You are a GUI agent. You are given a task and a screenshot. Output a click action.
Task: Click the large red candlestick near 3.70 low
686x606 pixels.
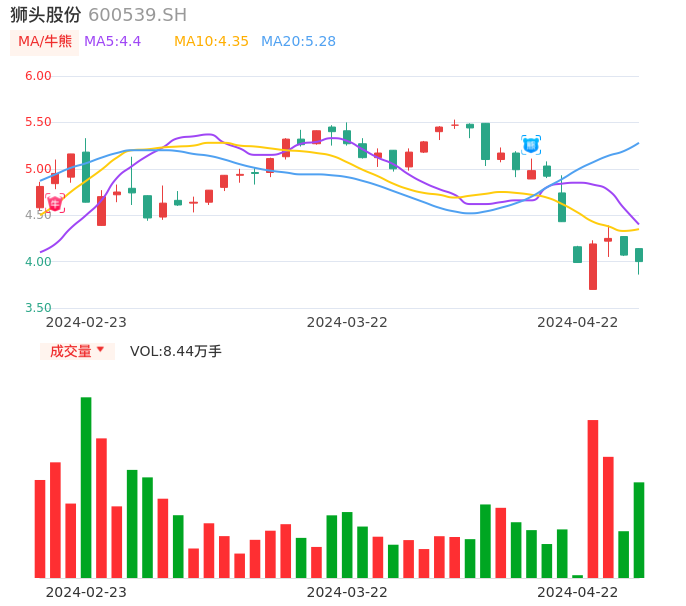(x=593, y=266)
